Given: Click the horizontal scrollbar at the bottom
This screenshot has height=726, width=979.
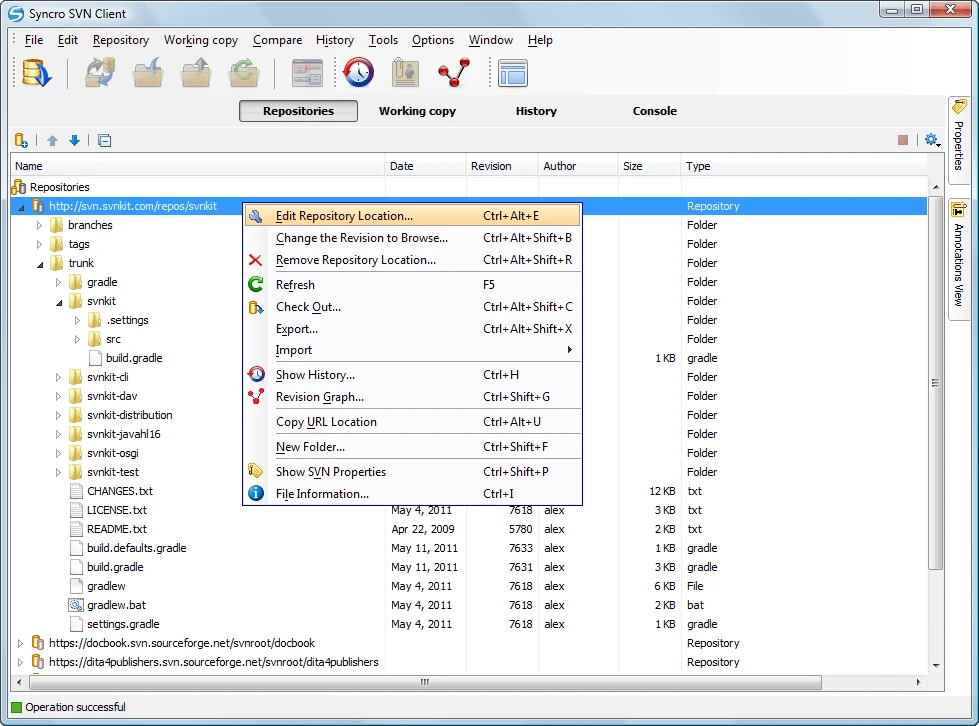Looking at the screenshot, I should coord(423,681).
